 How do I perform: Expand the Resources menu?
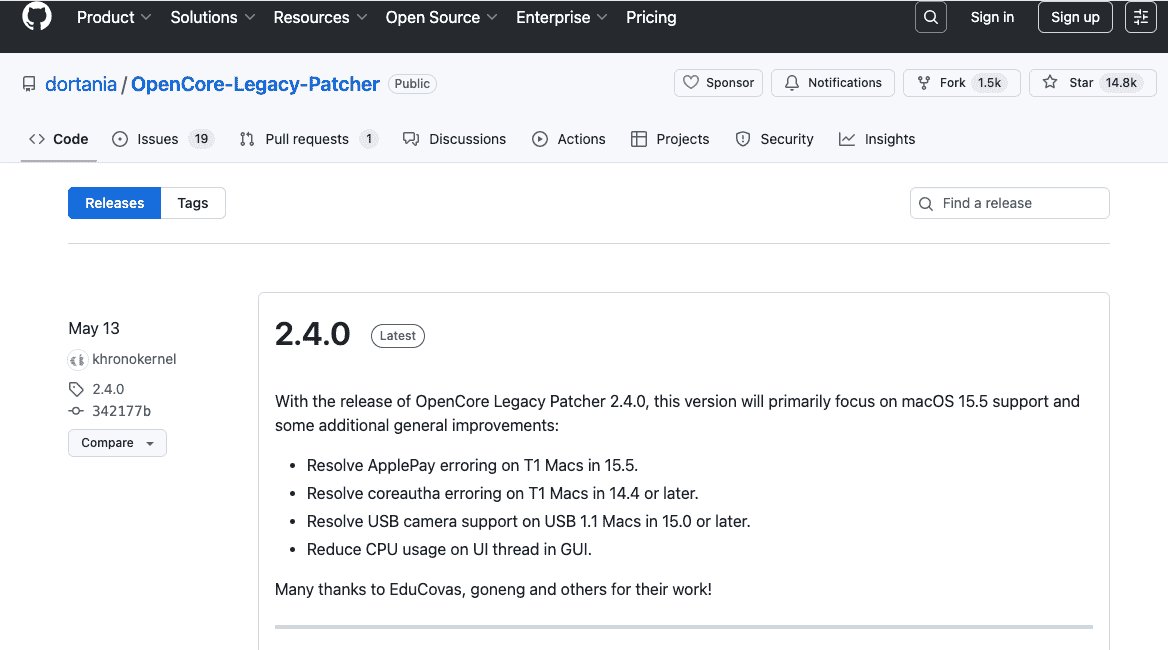click(x=320, y=17)
